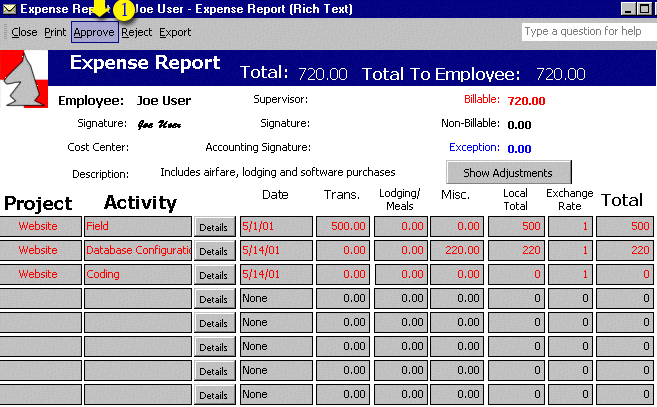Click the Show Adjustments button

pyautogui.click(x=508, y=172)
